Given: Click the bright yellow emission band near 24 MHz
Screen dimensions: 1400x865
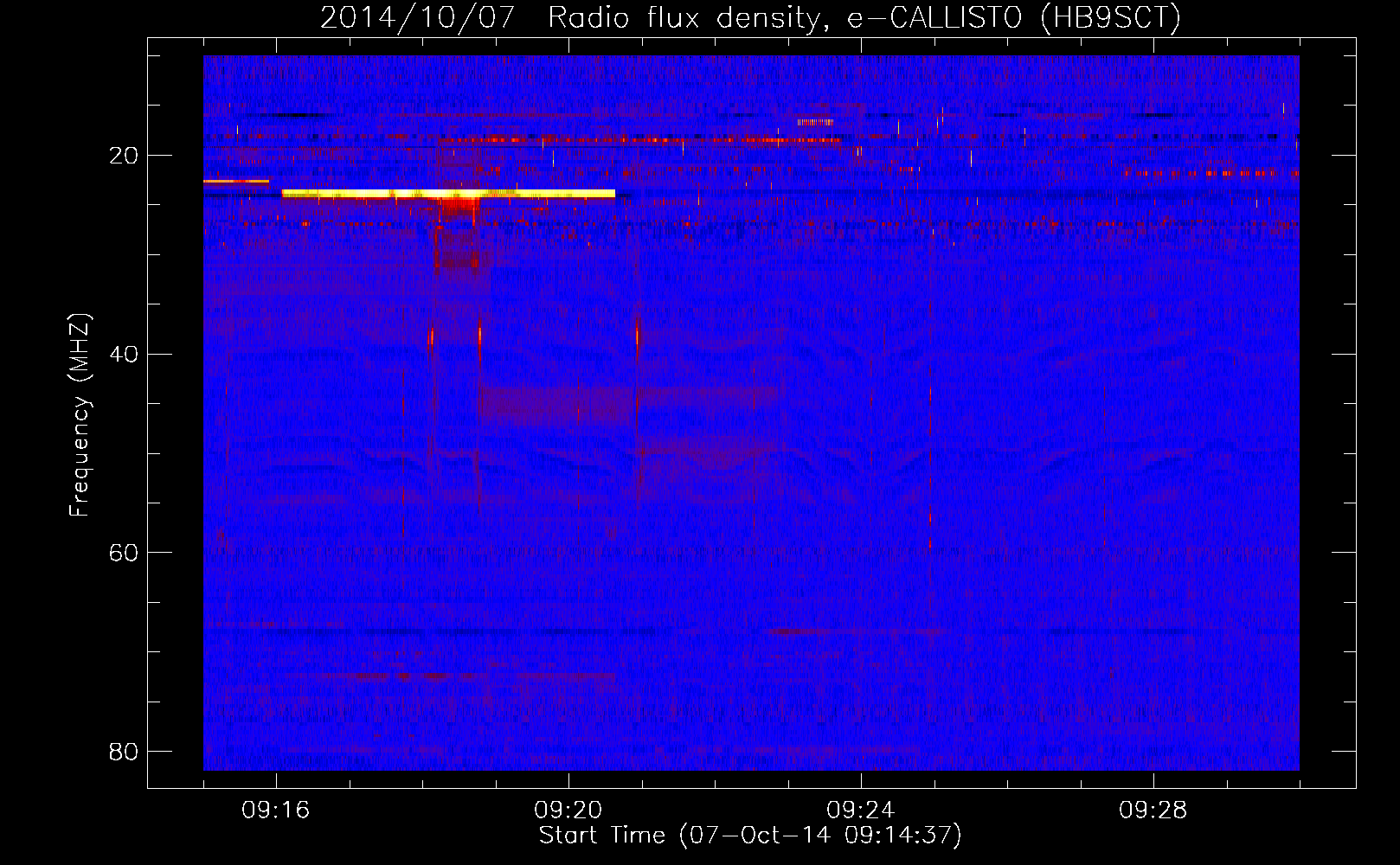Looking at the screenshot, I should tap(448, 194).
